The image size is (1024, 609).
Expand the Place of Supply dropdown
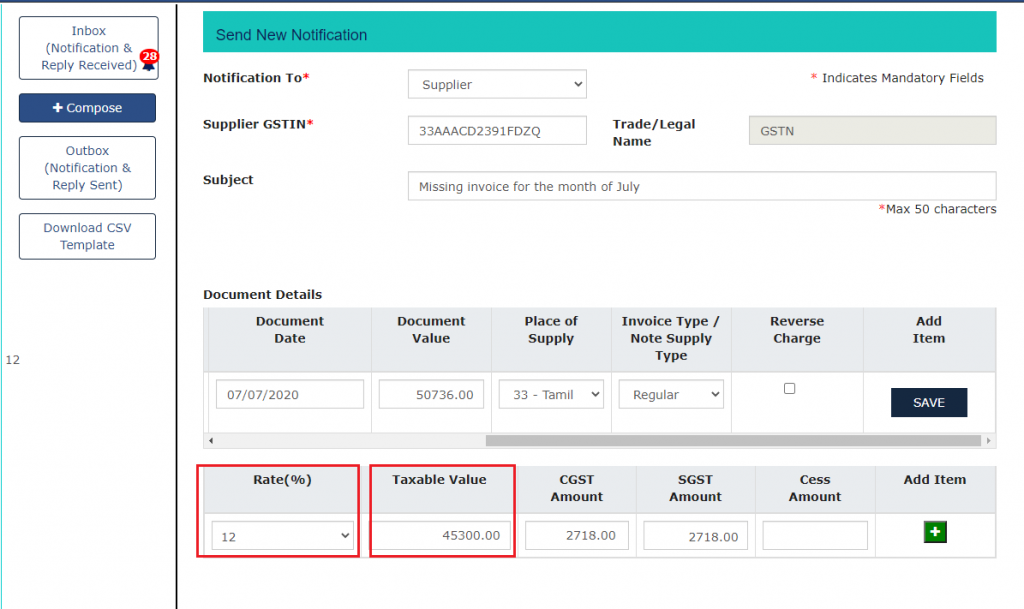click(551, 394)
